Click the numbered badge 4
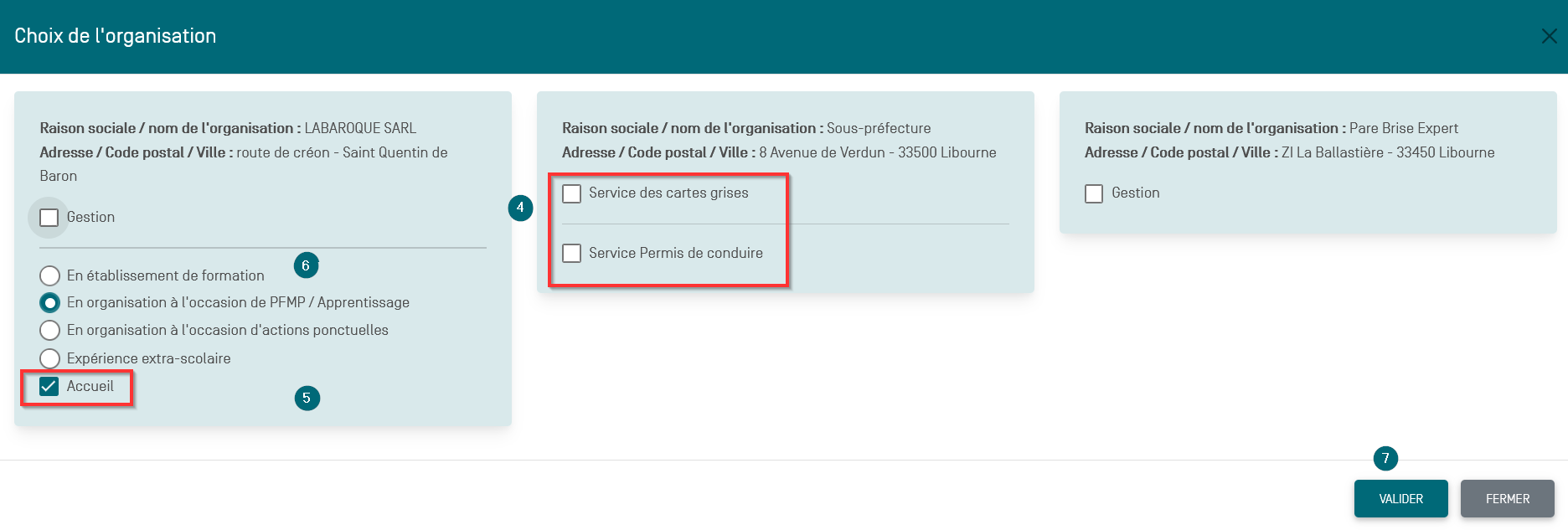This screenshot has width=1568, height=530. pos(520,208)
